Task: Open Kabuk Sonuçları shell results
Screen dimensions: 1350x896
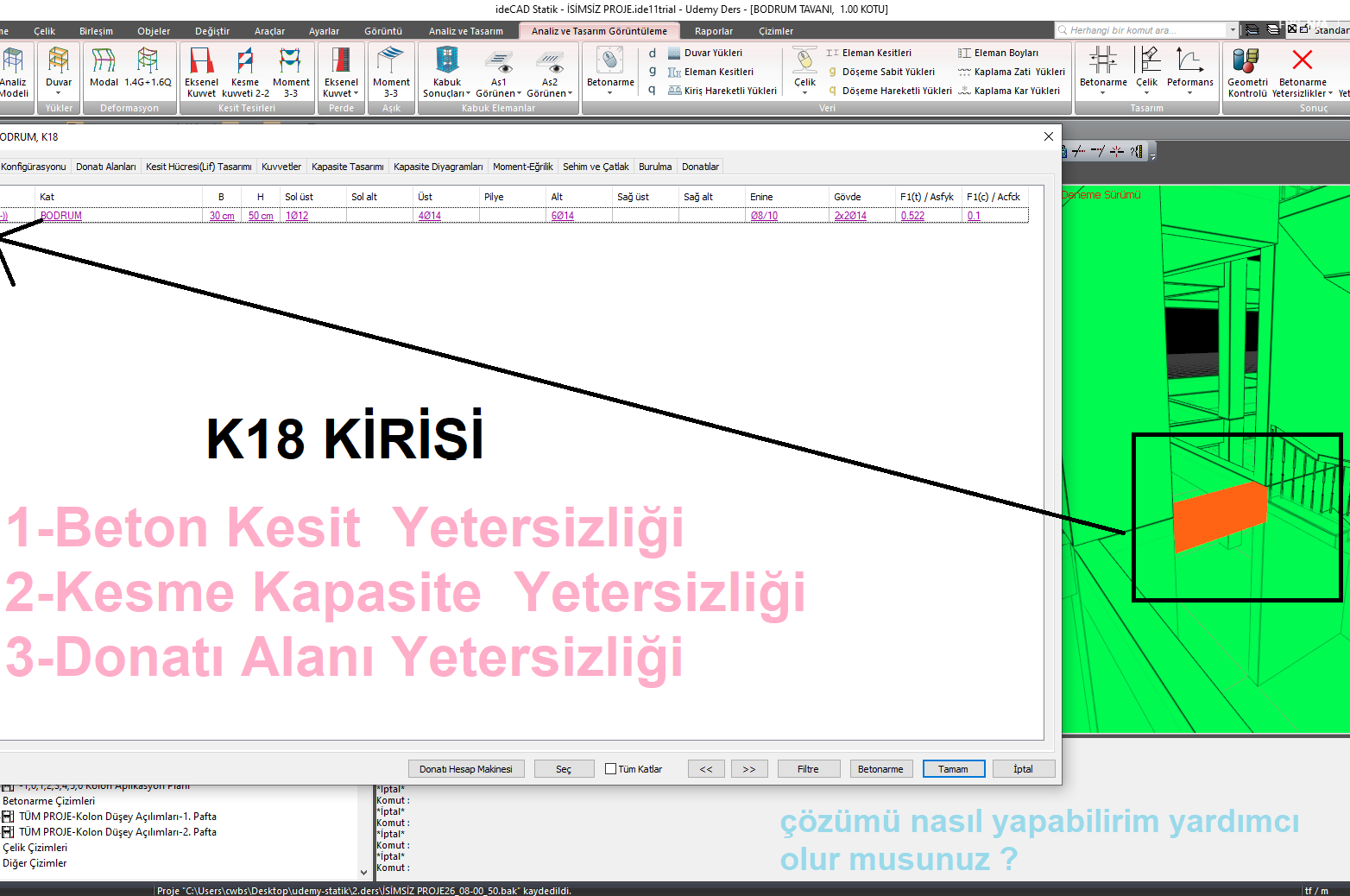Action: pyautogui.click(x=447, y=73)
